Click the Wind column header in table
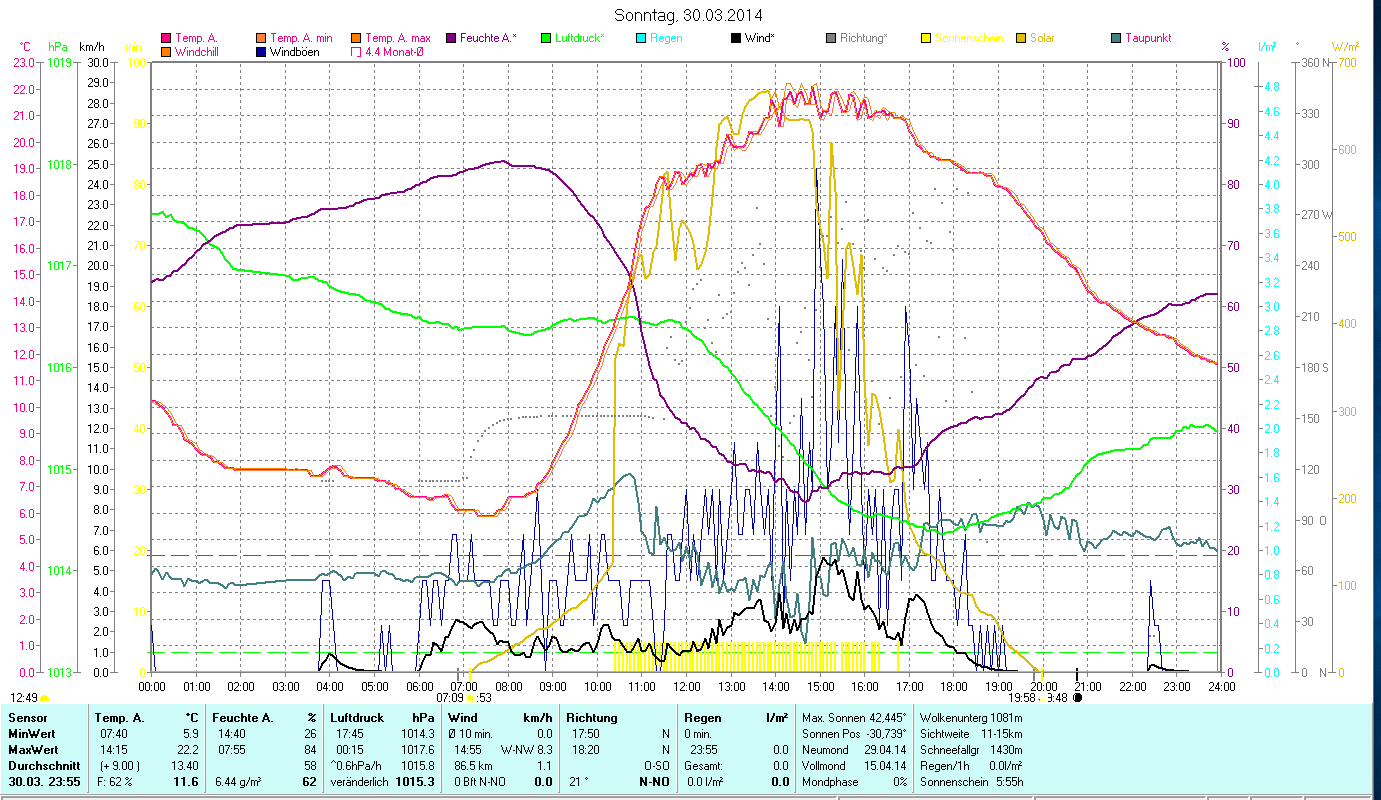The width and height of the screenshot is (1381, 800). click(x=463, y=718)
